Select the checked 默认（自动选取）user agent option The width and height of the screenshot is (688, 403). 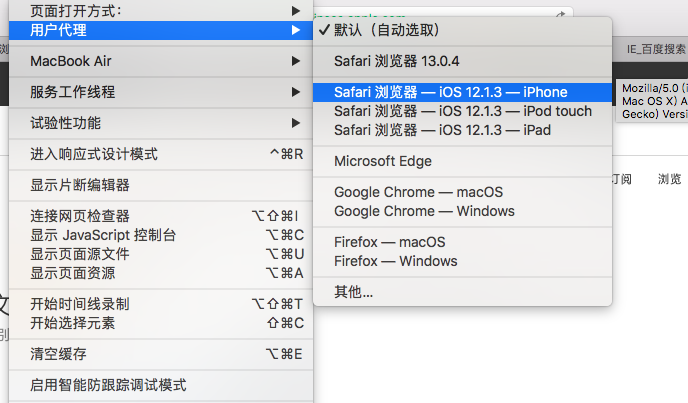(385, 31)
